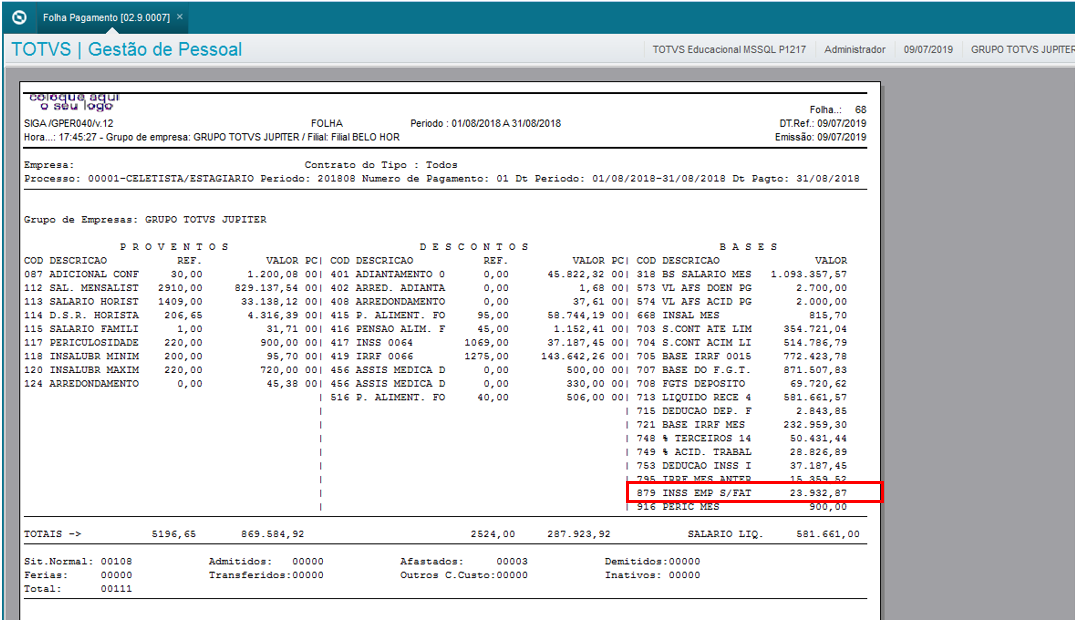Image resolution: width=1075 pixels, height=622 pixels.
Task: Click row 573 VL AFS DOEN PG
Action: (742, 288)
